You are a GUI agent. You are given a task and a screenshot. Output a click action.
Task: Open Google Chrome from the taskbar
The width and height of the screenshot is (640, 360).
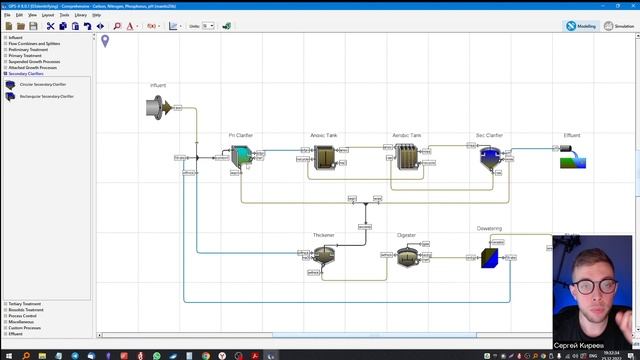(206, 356)
